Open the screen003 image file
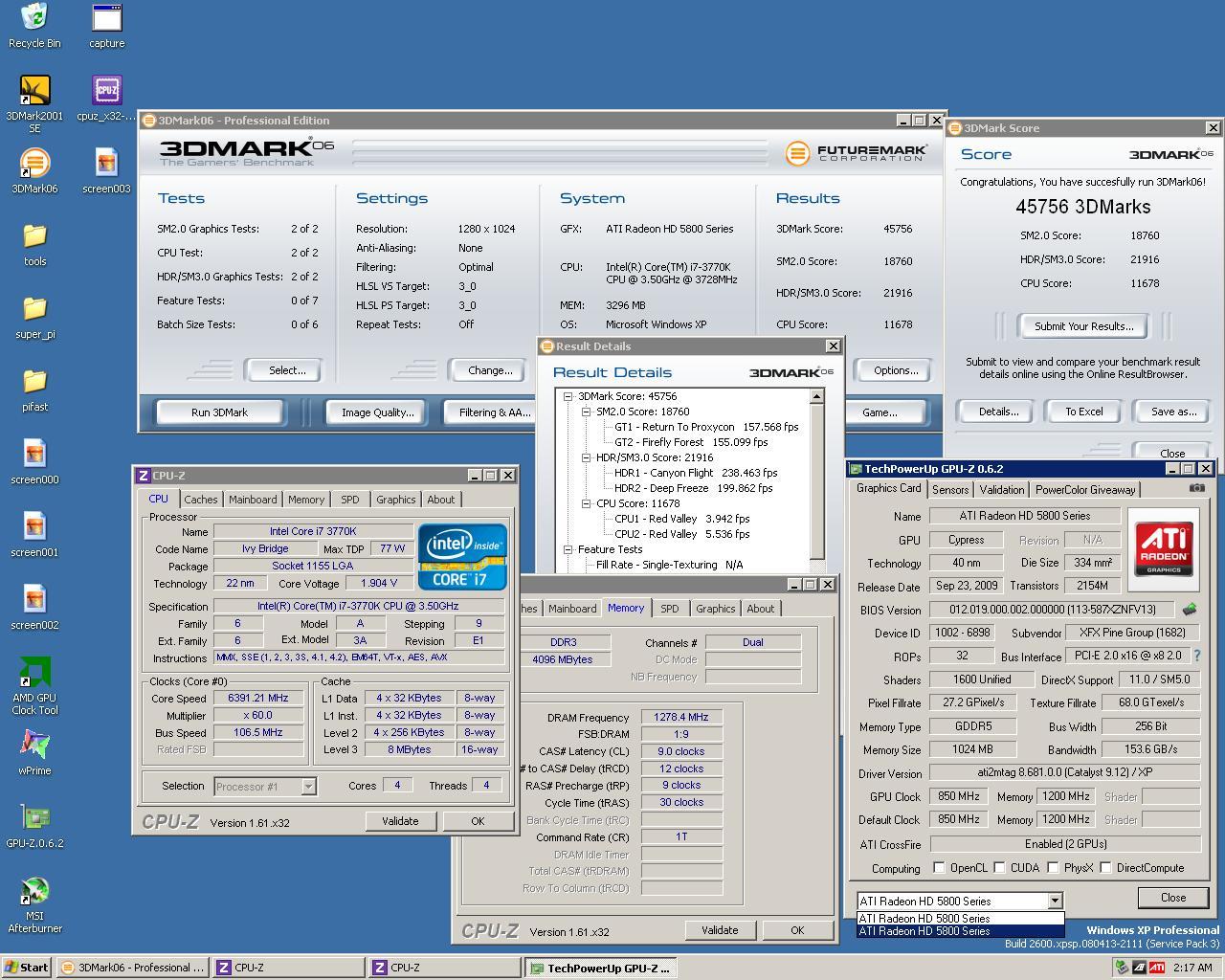This screenshot has height=980, width=1225. (x=106, y=171)
